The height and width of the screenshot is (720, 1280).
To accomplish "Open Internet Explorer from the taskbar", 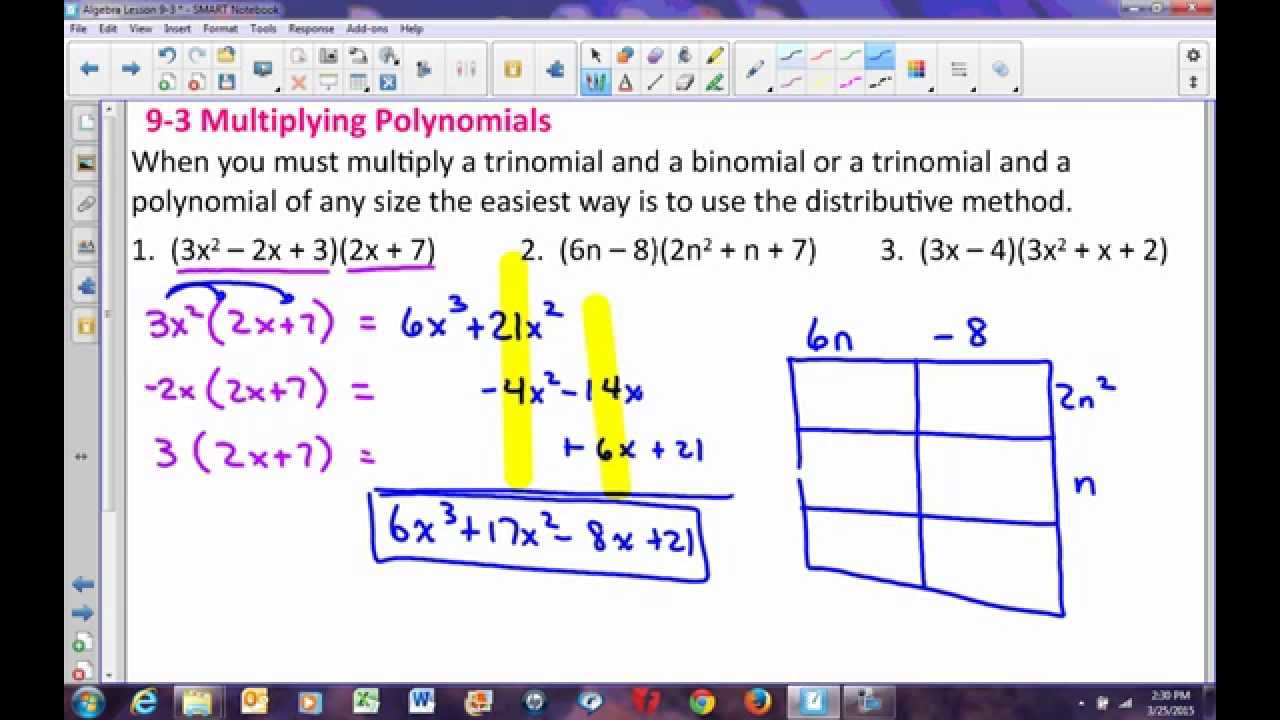I will click(145, 701).
